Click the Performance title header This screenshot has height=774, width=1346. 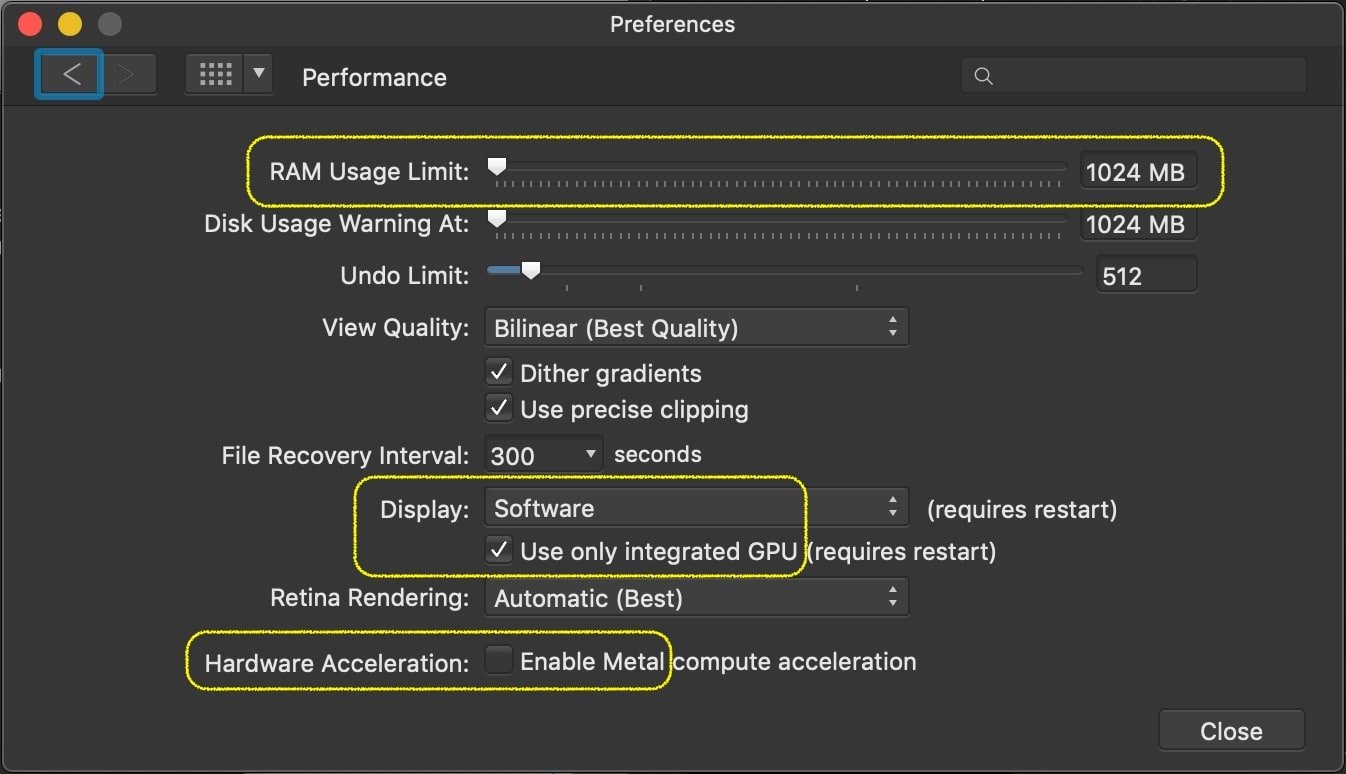click(x=373, y=77)
